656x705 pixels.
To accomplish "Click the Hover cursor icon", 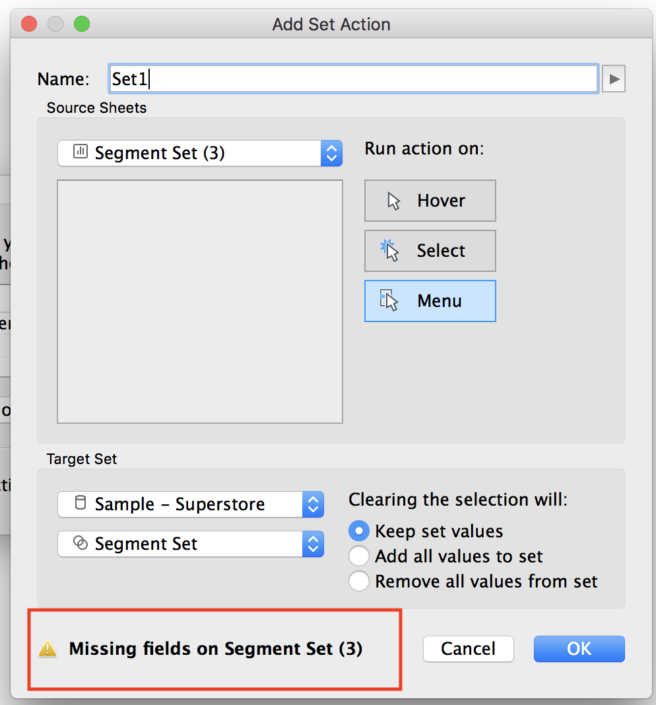I will 391,201.
